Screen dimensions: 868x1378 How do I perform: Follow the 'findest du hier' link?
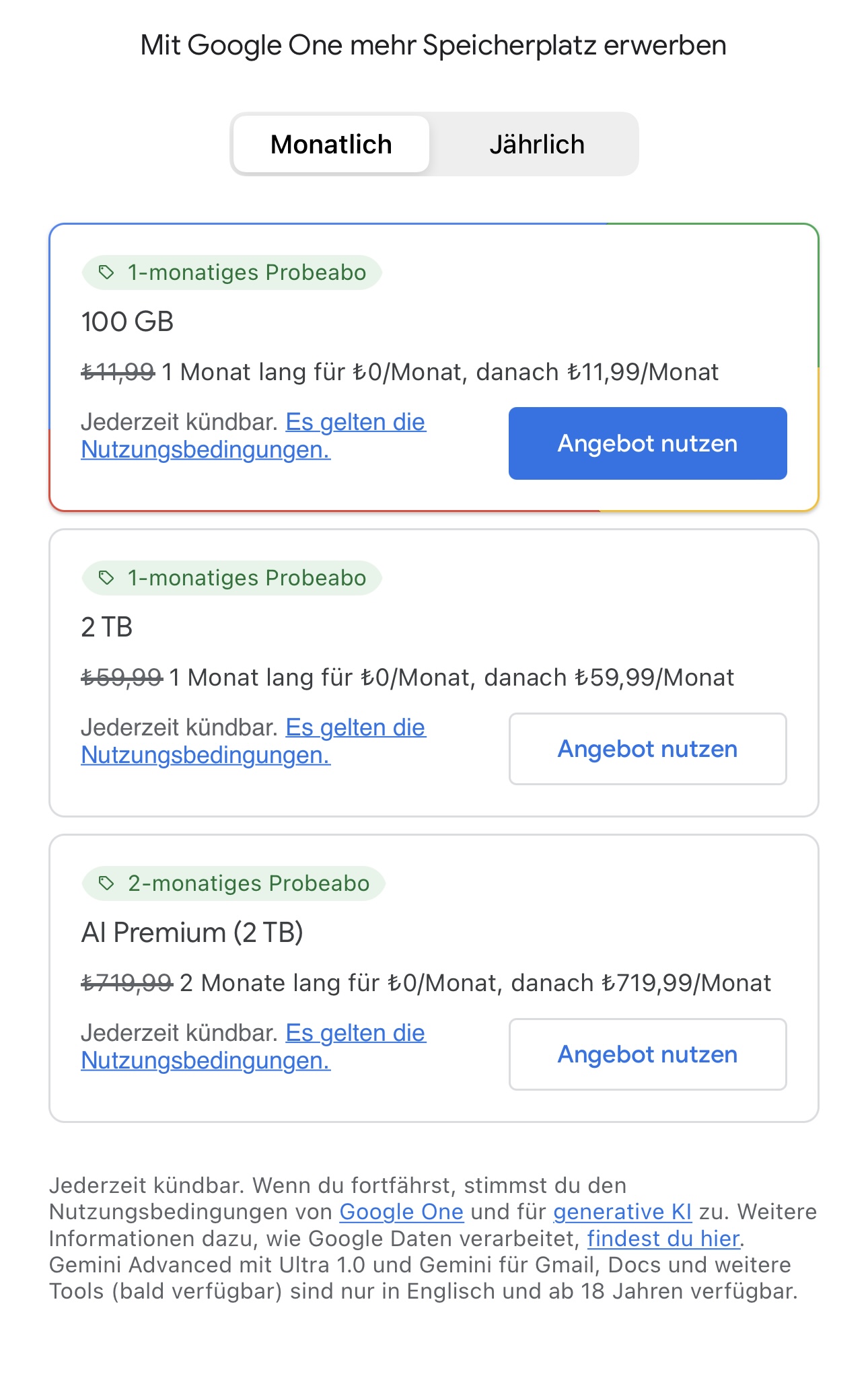663,1239
